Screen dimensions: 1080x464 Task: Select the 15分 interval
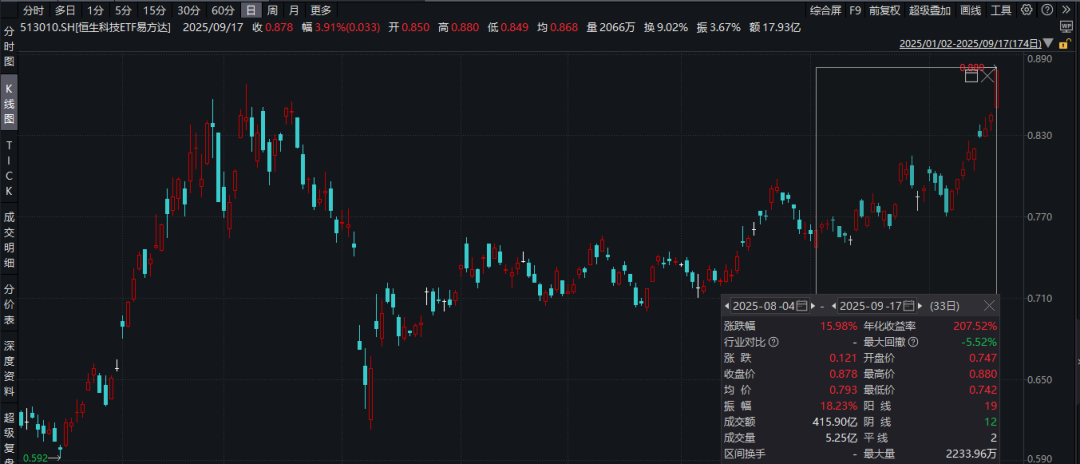(x=154, y=10)
